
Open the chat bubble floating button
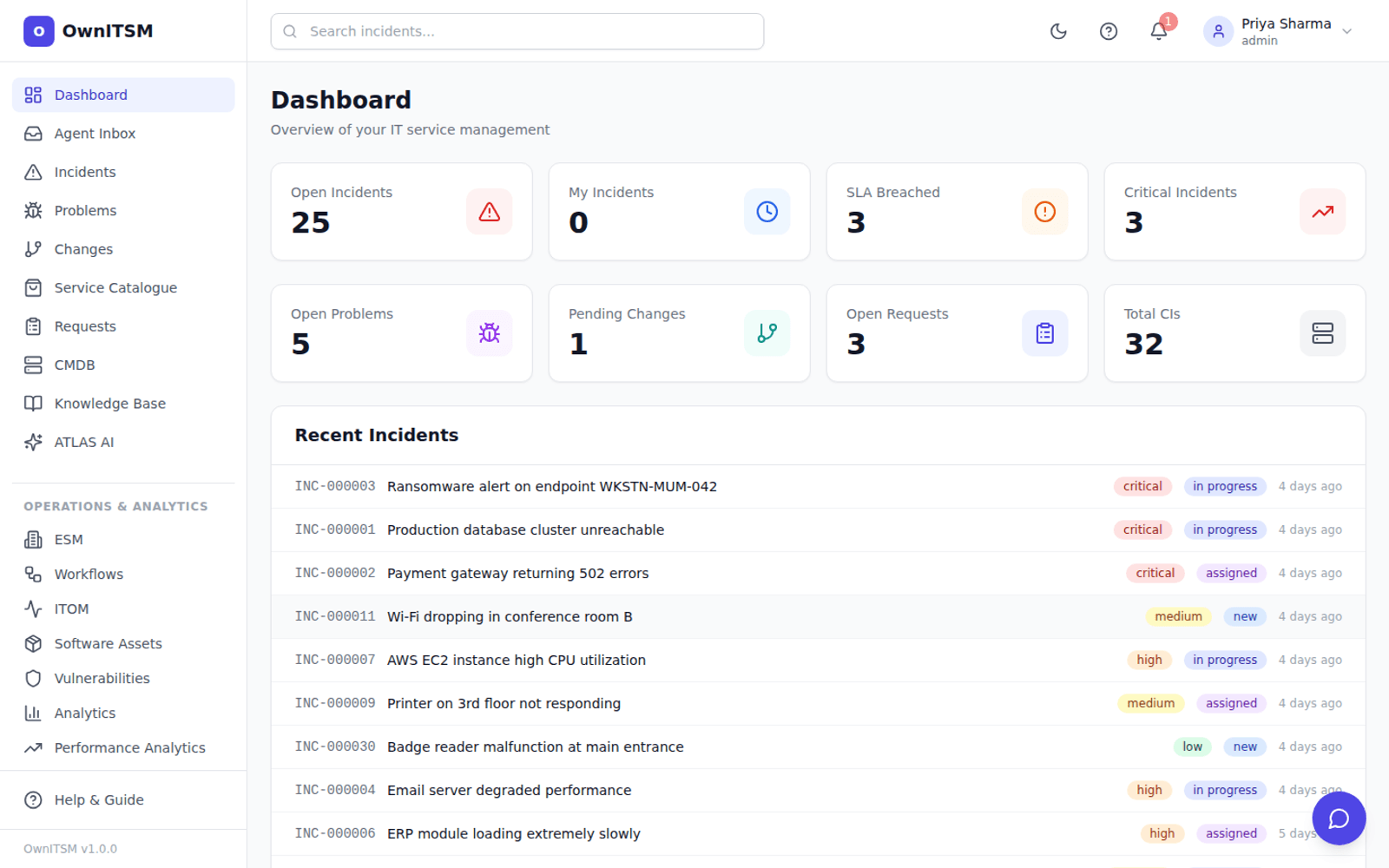1339,818
